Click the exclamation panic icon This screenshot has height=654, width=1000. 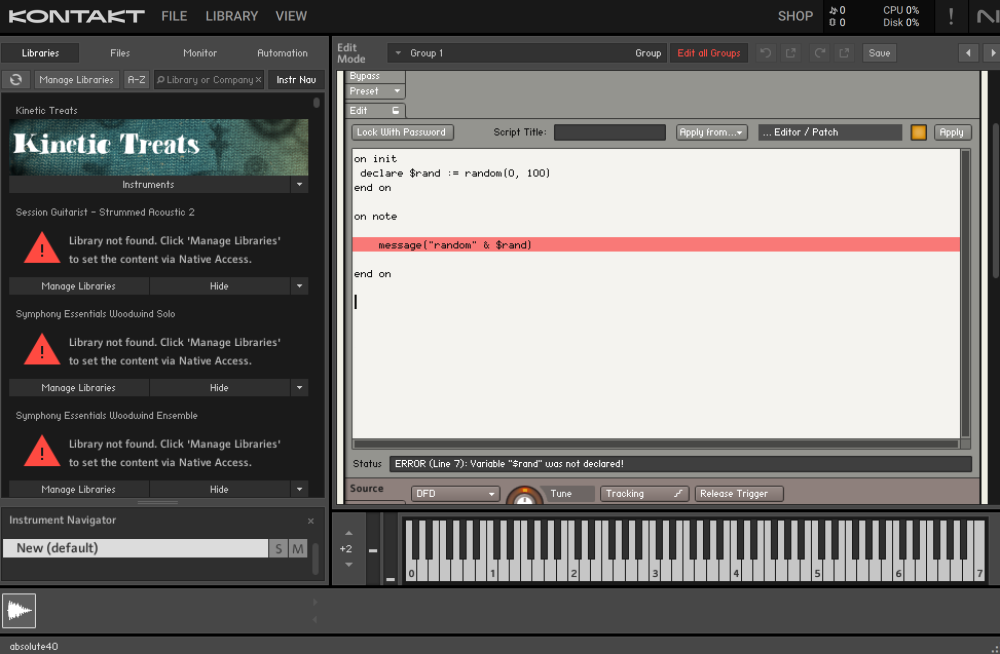tap(951, 17)
